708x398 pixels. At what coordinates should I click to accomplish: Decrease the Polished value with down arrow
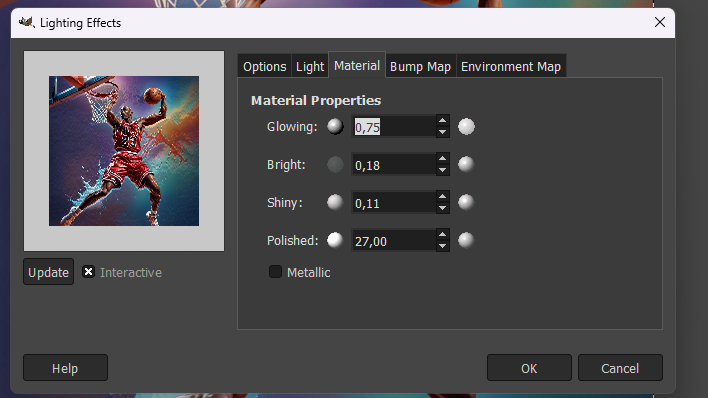click(x=442, y=246)
